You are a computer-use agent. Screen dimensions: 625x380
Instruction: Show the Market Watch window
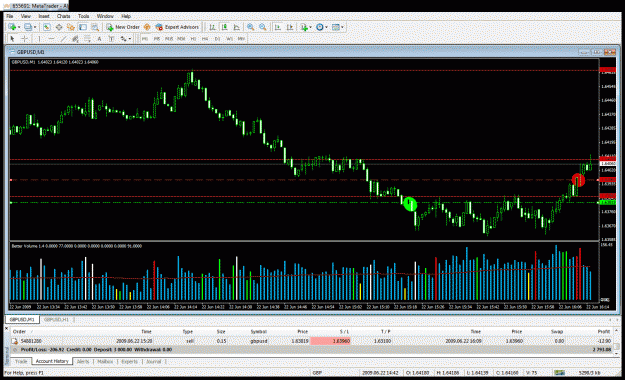(47, 27)
